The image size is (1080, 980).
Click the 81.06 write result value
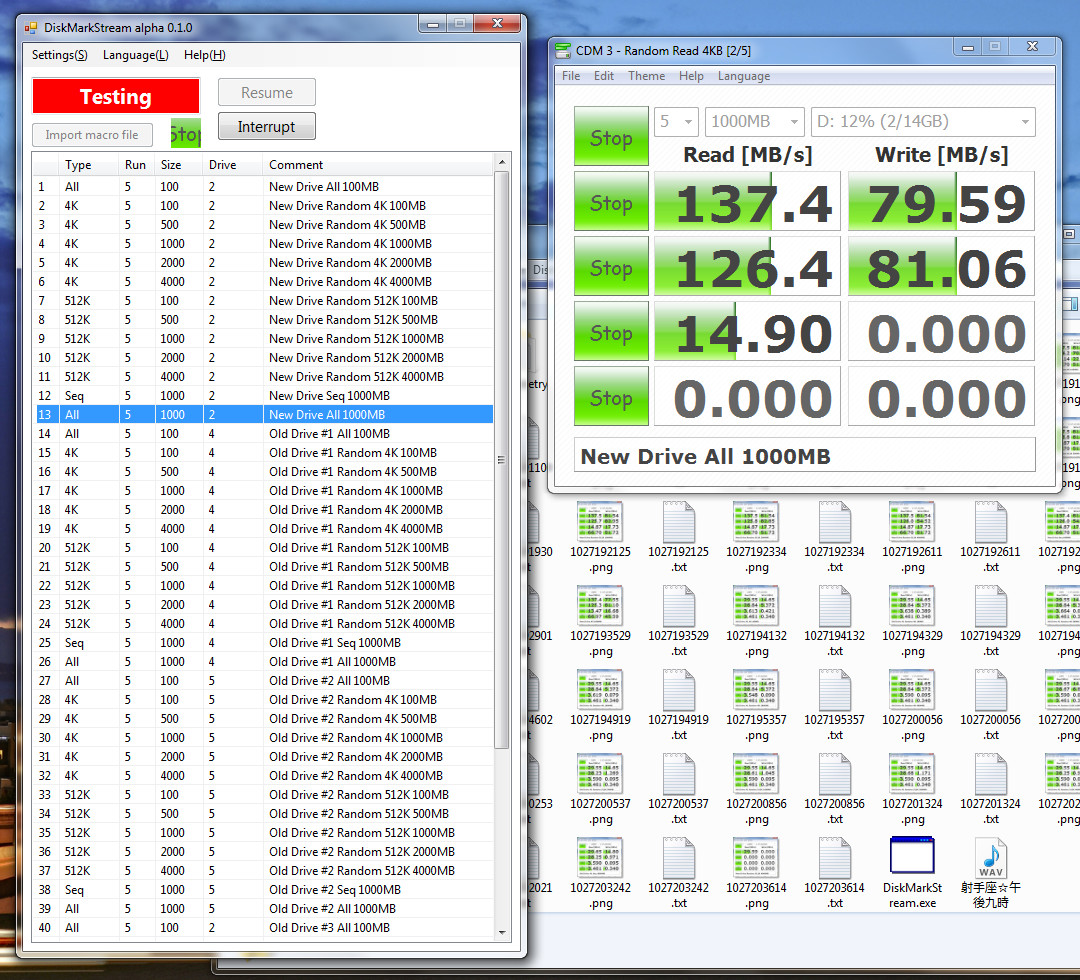941,266
